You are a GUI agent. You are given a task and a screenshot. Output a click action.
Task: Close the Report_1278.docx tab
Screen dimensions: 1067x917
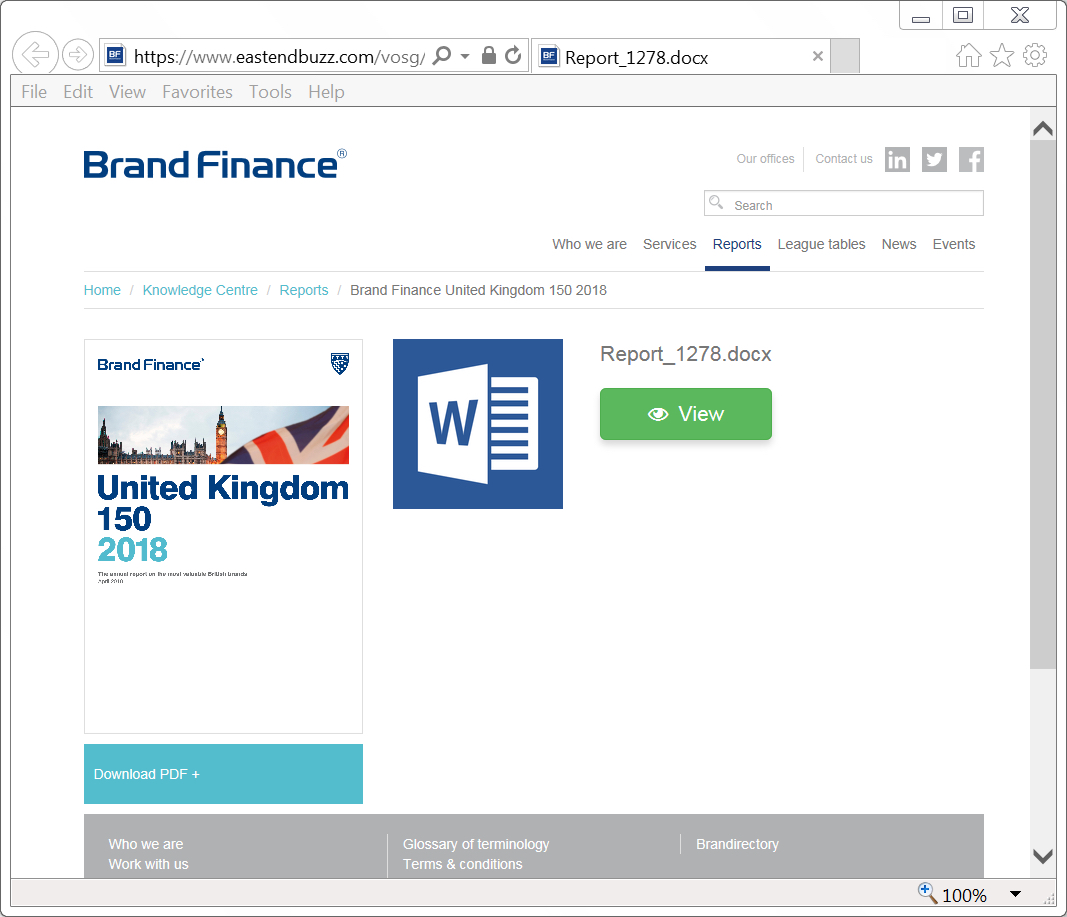tap(818, 56)
